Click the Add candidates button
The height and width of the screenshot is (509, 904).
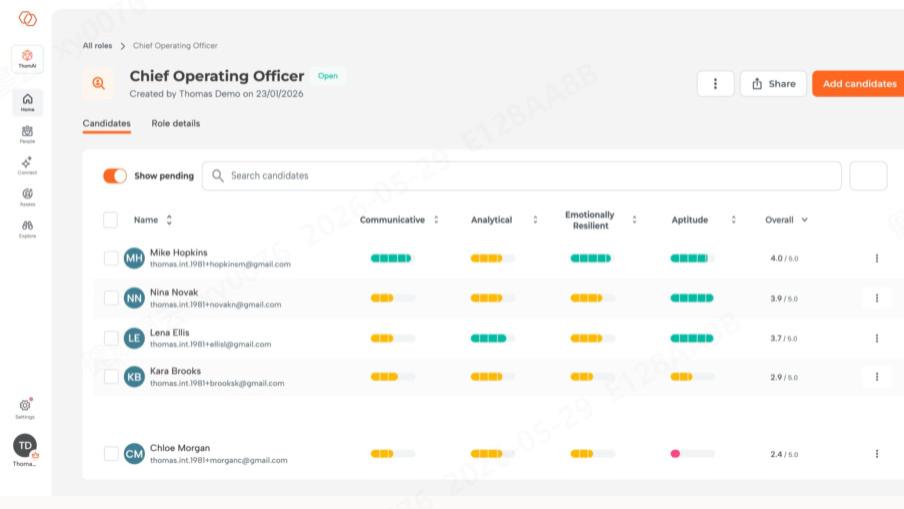point(859,84)
